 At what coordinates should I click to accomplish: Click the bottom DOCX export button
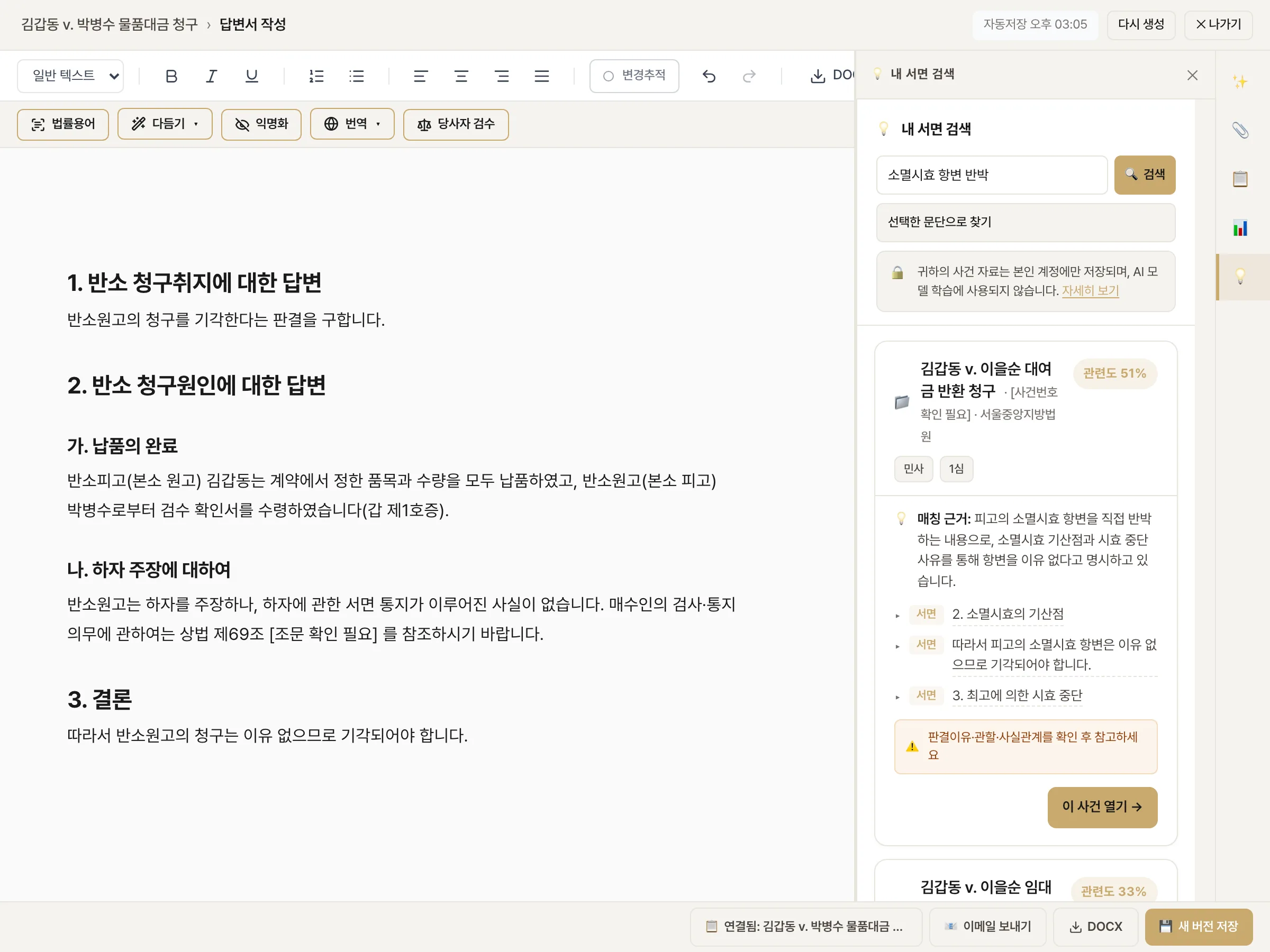[1095, 927]
